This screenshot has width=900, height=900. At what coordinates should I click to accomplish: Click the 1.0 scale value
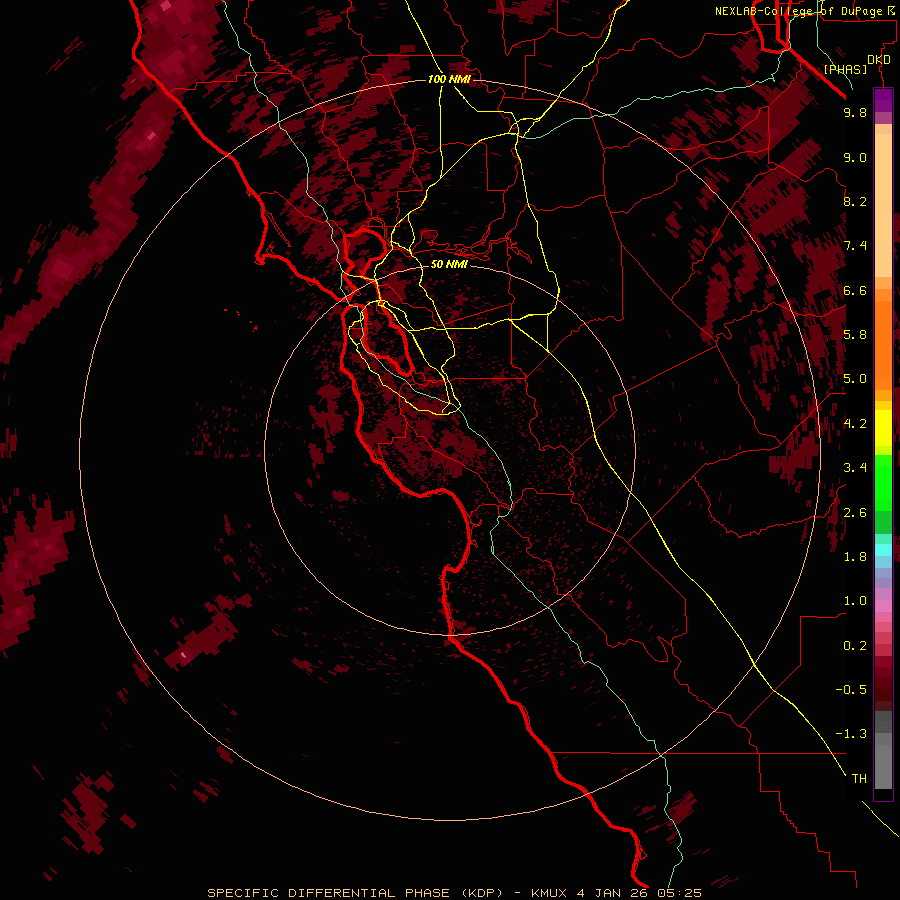point(855,601)
